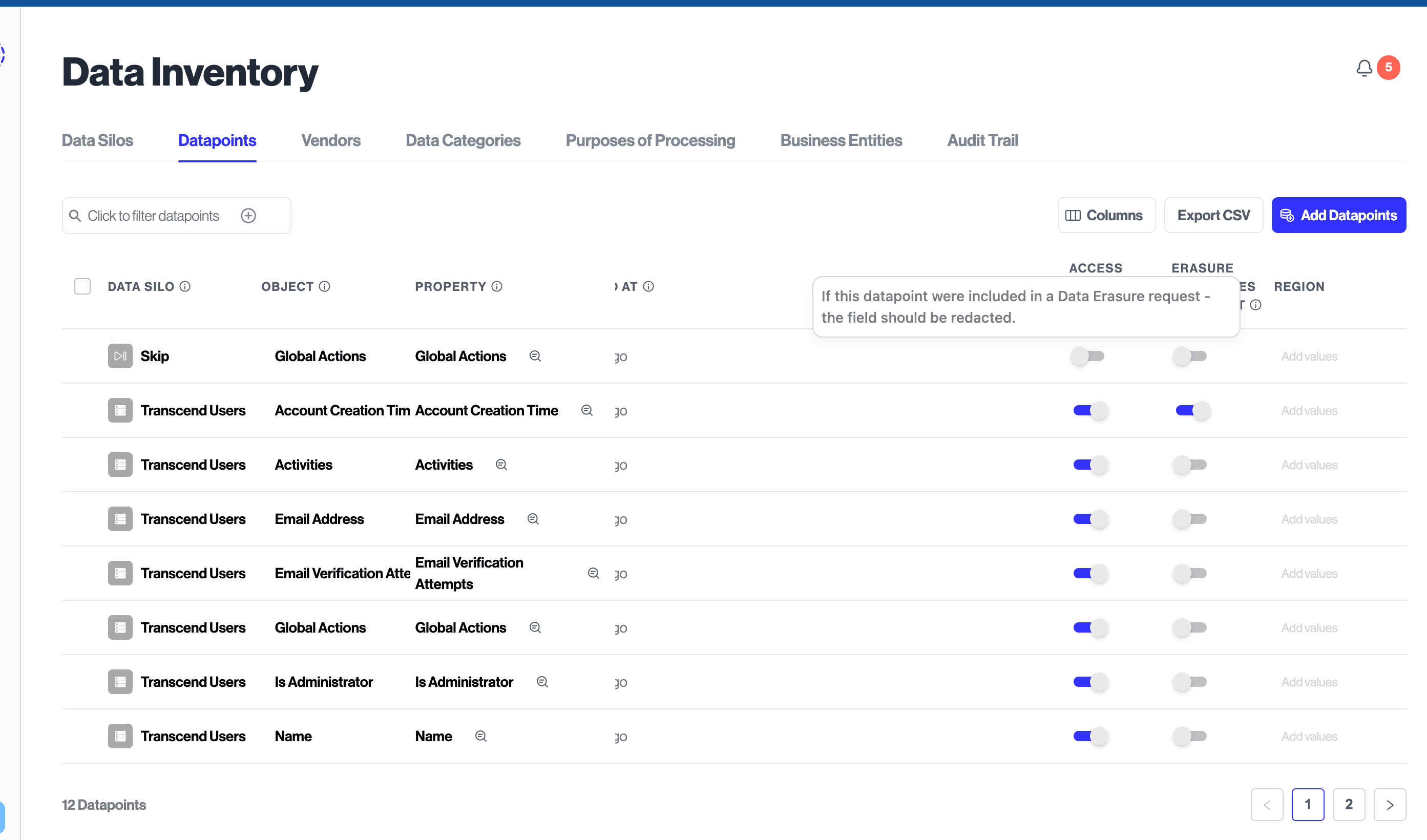This screenshot has width=1427, height=840.
Task: Switch to the Vendors tab
Action: click(331, 140)
